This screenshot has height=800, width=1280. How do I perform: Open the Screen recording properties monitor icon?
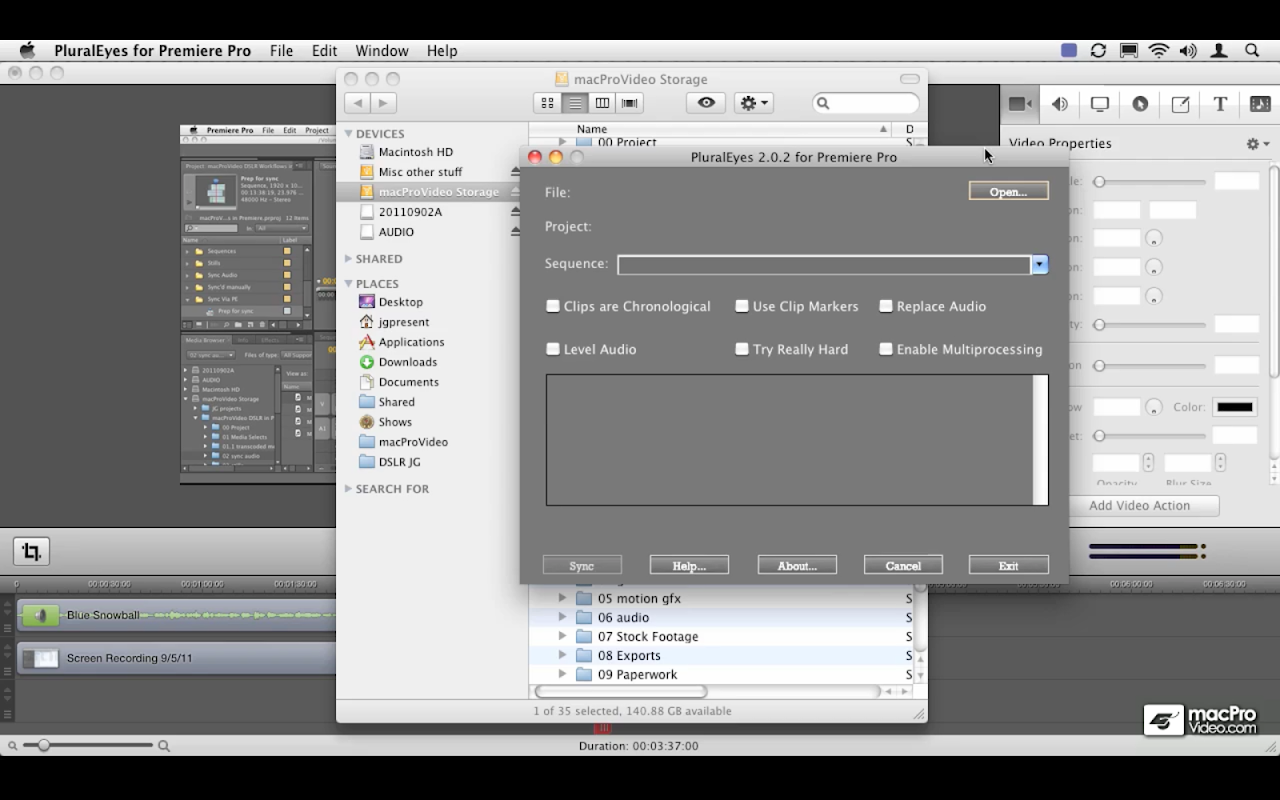[x=1100, y=104]
